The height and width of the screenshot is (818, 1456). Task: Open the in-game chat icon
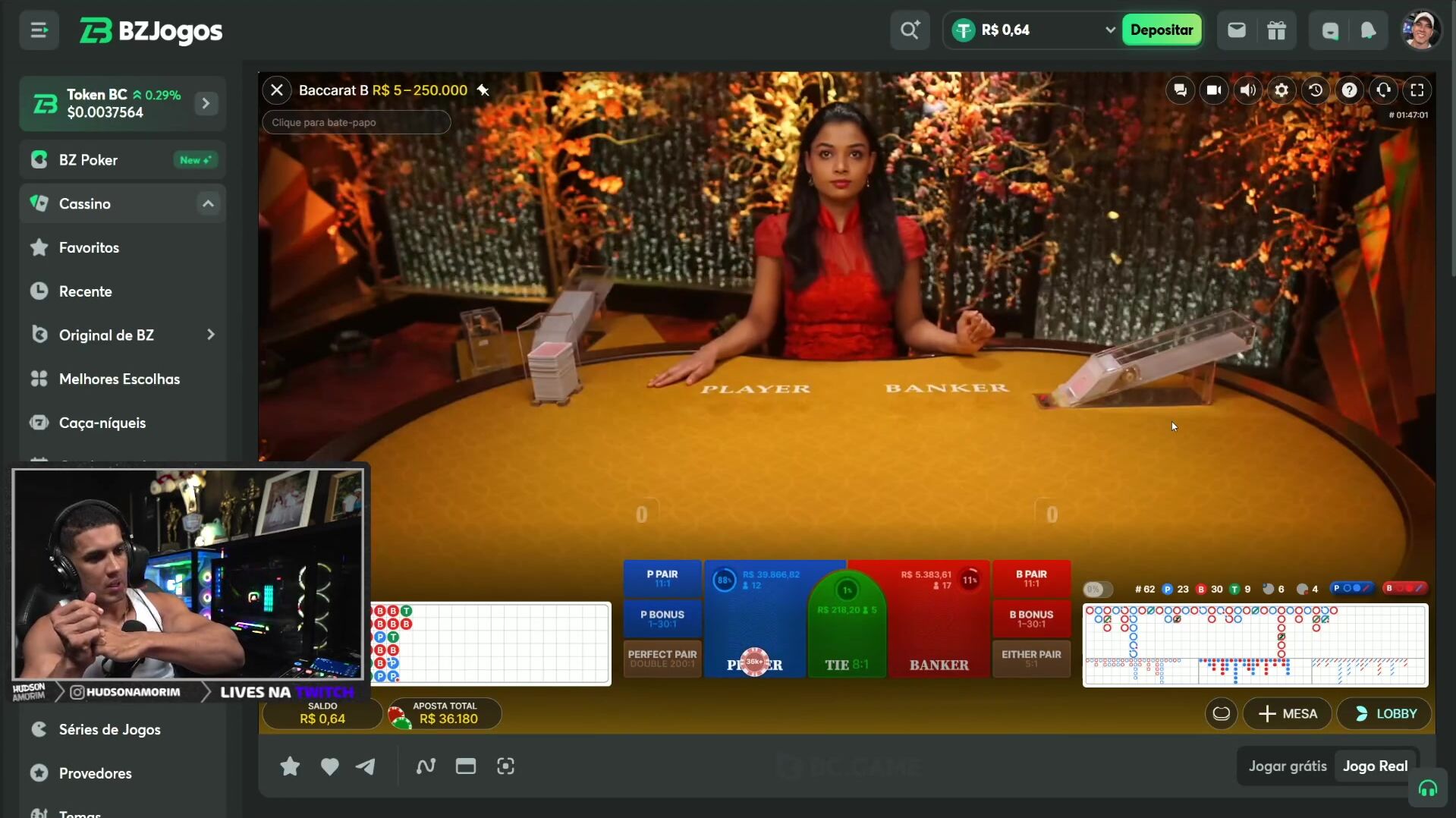point(1180,90)
